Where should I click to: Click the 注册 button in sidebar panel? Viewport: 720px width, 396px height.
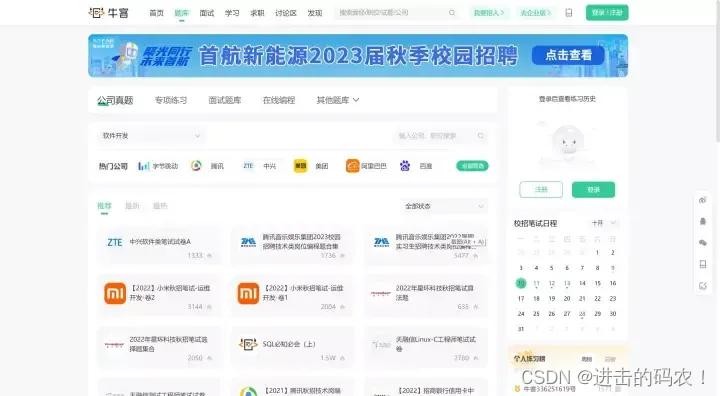coord(541,189)
